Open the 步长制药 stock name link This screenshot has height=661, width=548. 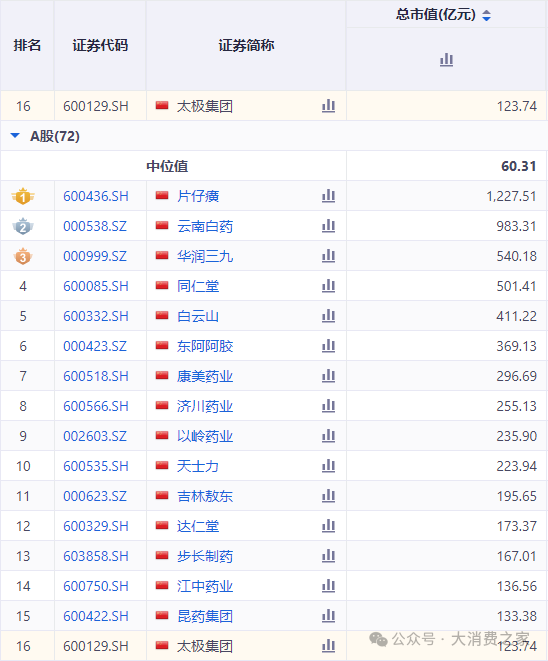tap(205, 556)
